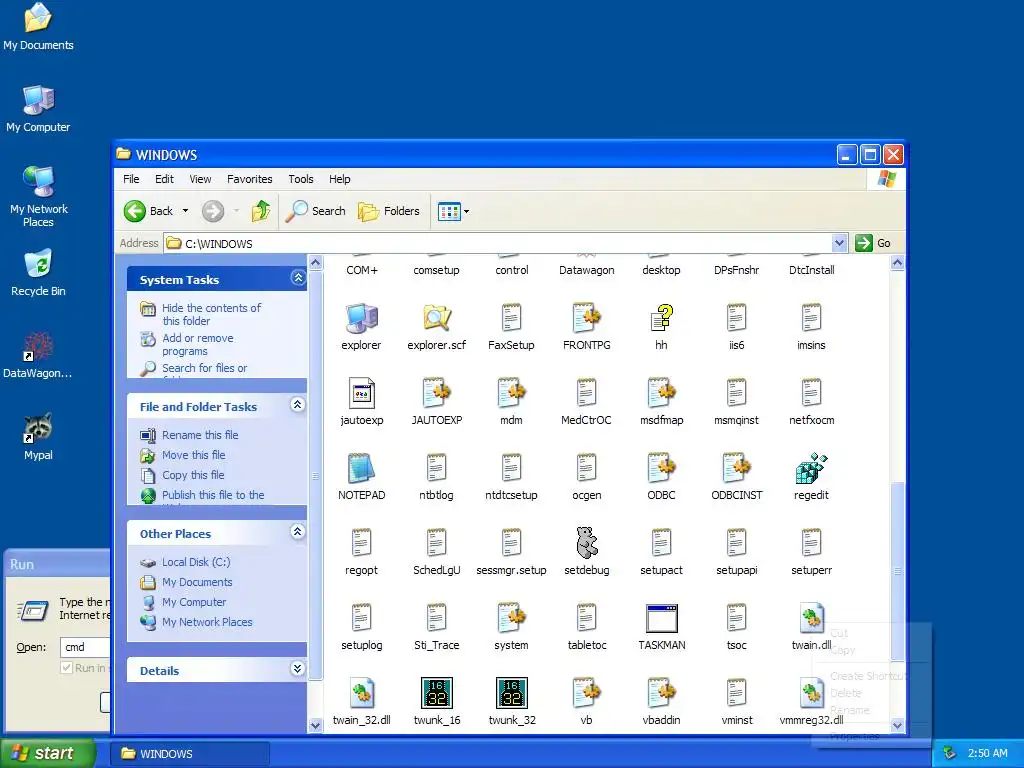Viewport: 1024px width, 768px height.
Task: Click the system tray clock
Action: click(x=987, y=754)
